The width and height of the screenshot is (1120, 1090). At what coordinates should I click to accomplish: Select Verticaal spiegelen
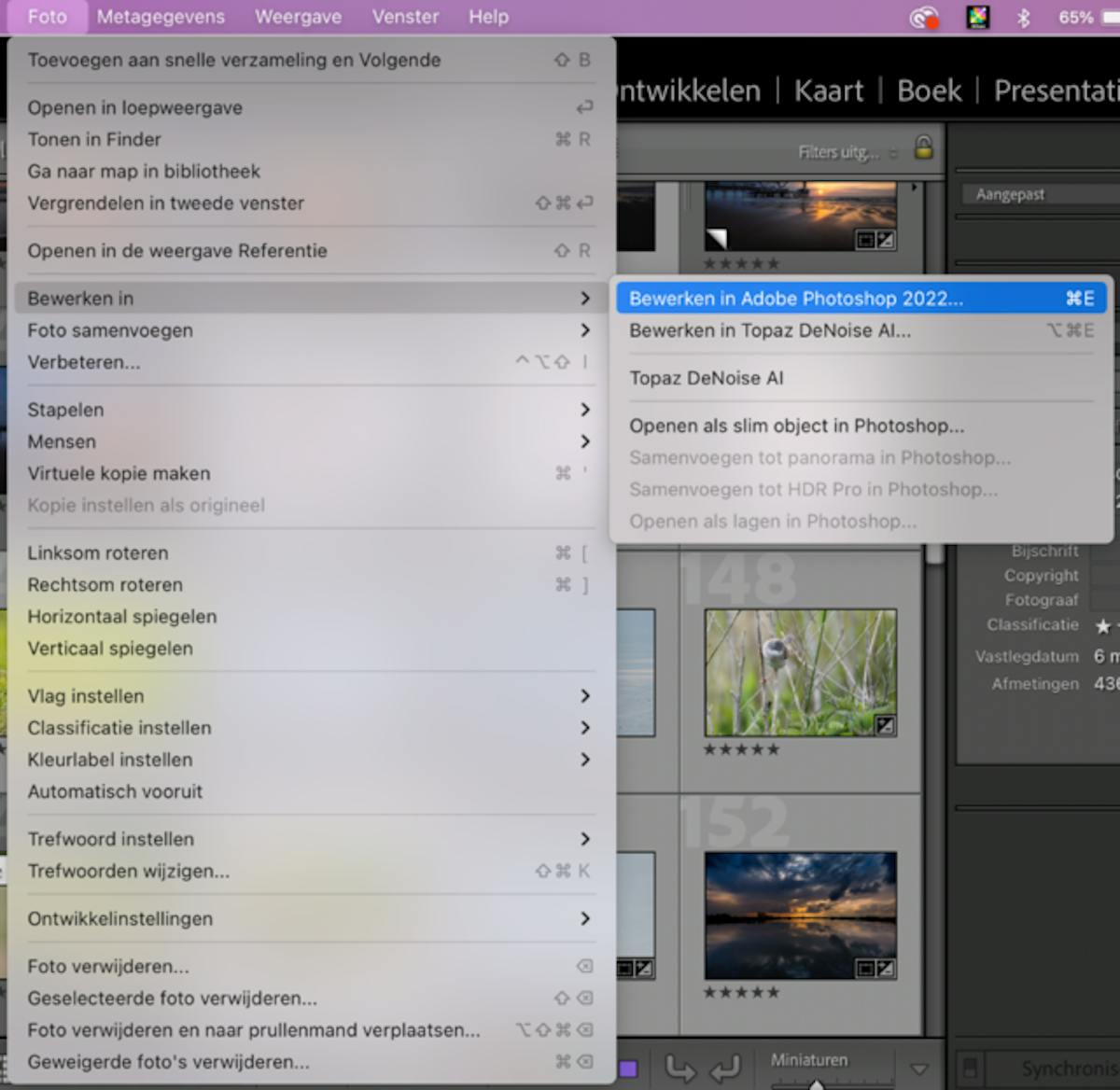click(x=311, y=648)
